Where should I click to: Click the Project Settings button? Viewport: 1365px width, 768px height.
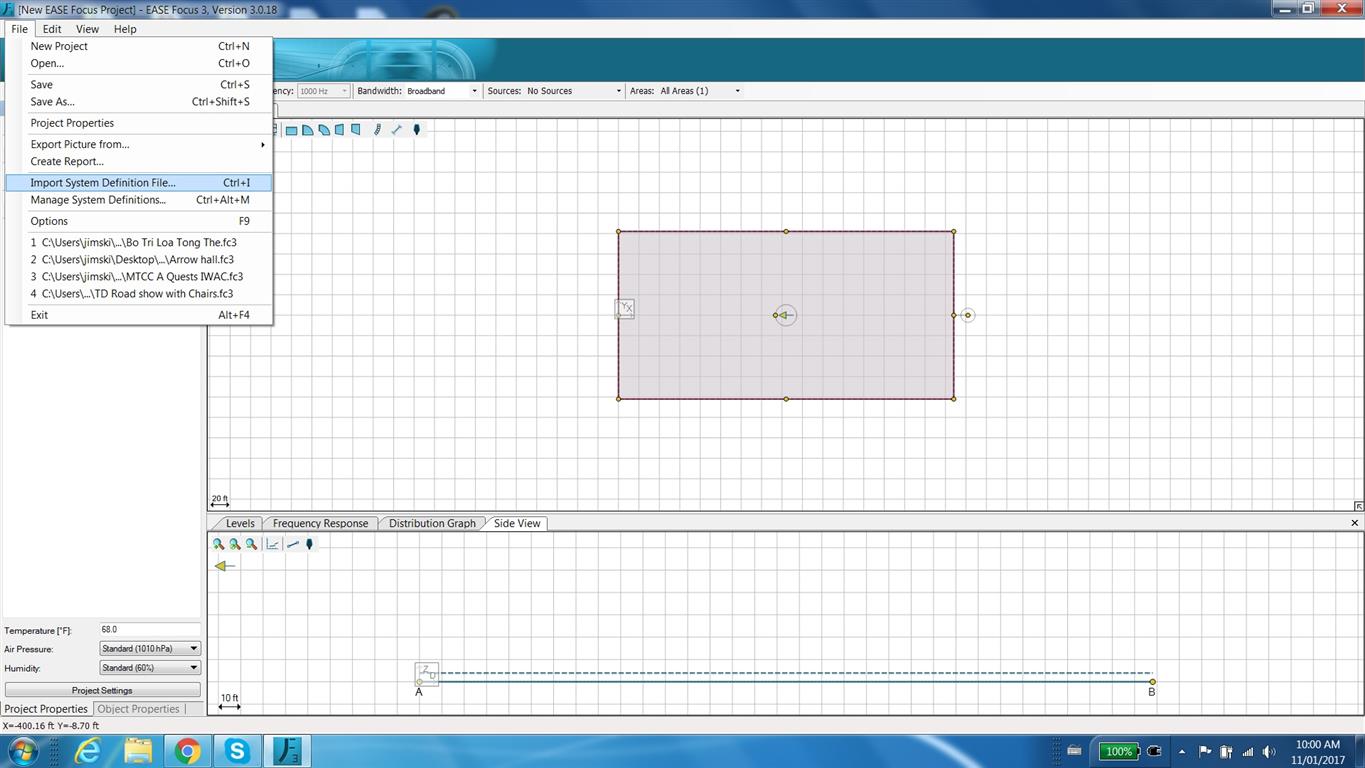point(102,690)
